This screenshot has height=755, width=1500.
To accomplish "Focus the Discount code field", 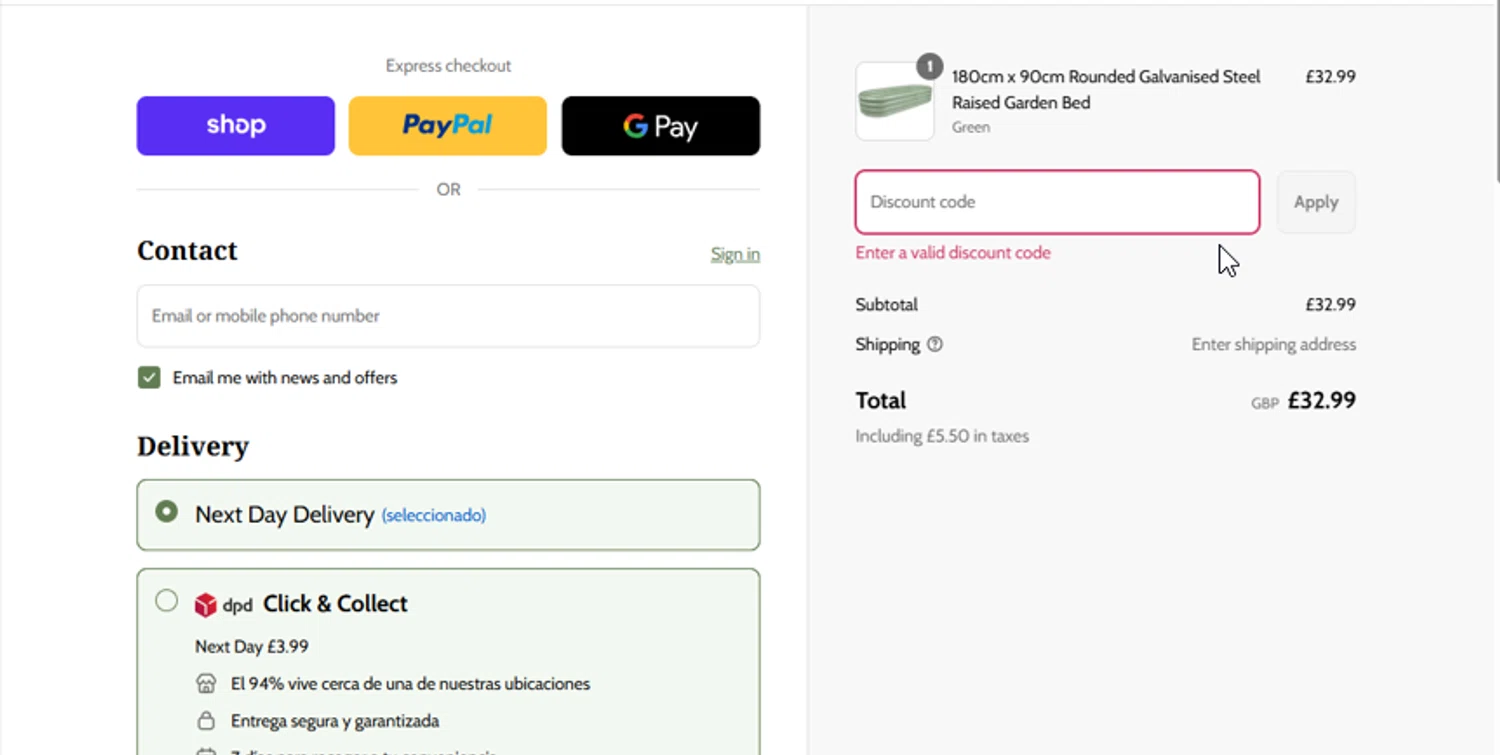I will 1057,202.
